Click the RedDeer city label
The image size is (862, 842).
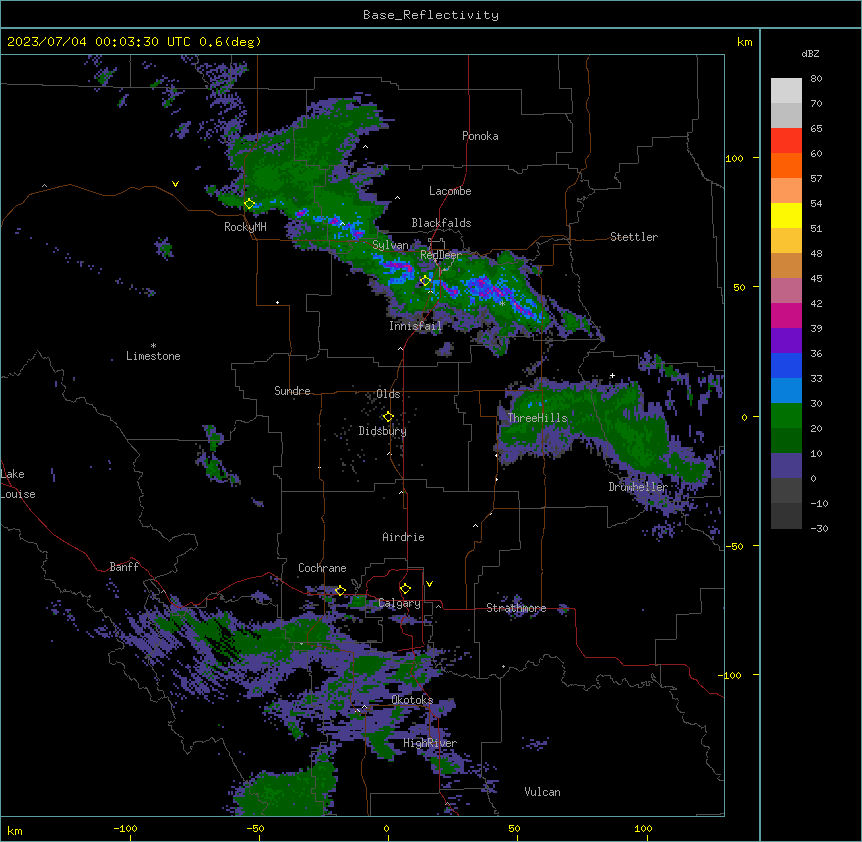pos(441,255)
